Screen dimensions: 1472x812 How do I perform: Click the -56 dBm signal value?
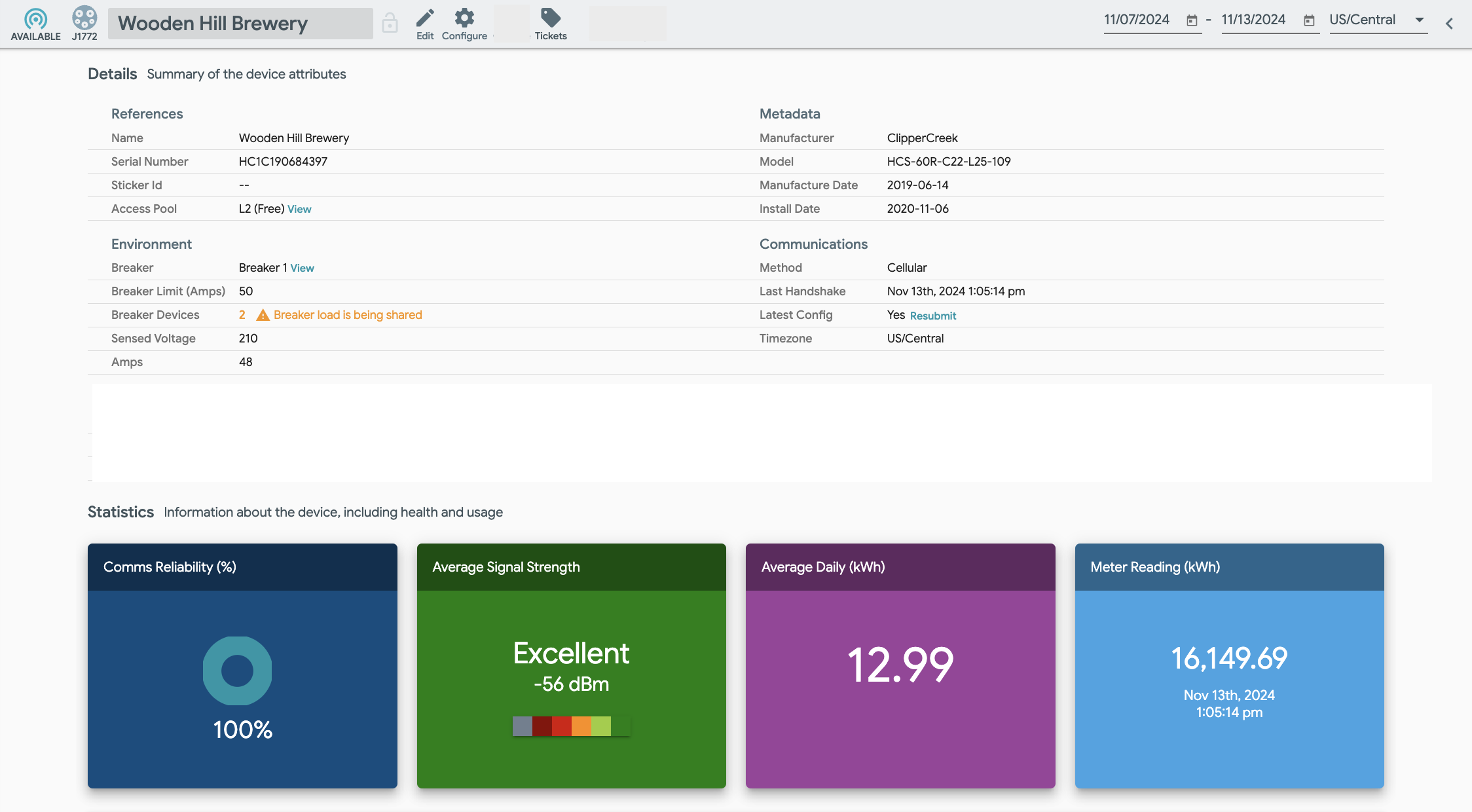point(571,684)
